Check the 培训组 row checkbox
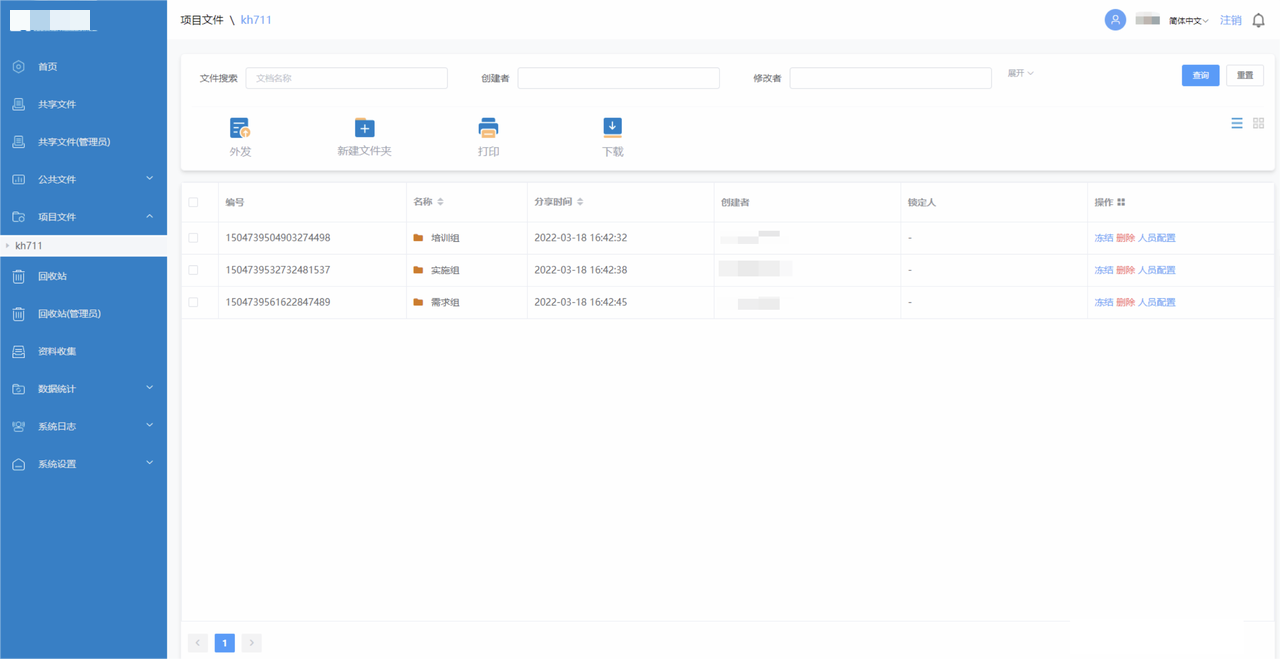The height and width of the screenshot is (659, 1280). (x=194, y=238)
